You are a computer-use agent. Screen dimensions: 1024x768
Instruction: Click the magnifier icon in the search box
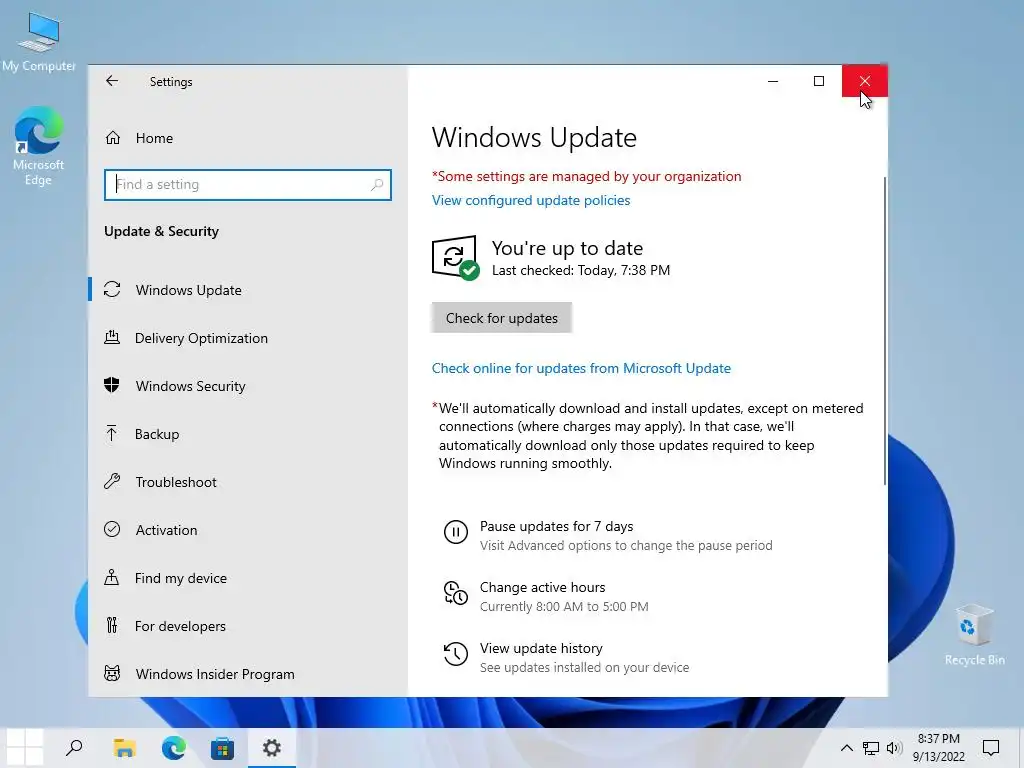pyautogui.click(x=377, y=185)
